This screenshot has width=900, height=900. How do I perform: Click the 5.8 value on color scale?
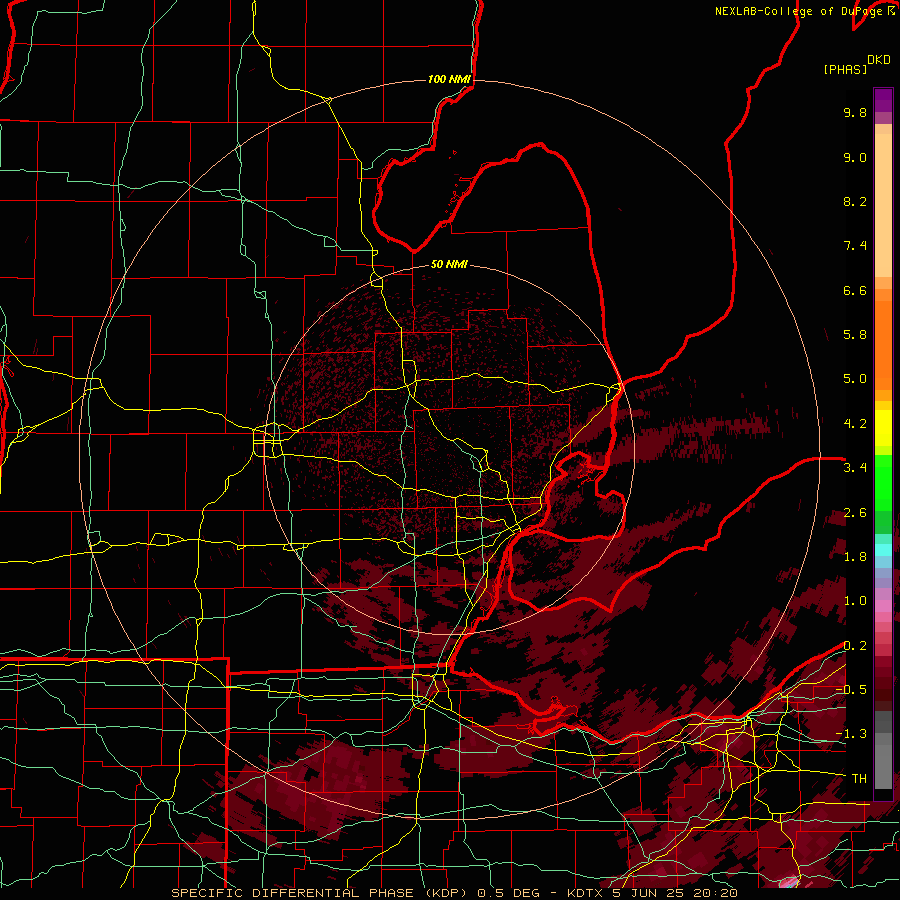pyautogui.click(x=855, y=335)
